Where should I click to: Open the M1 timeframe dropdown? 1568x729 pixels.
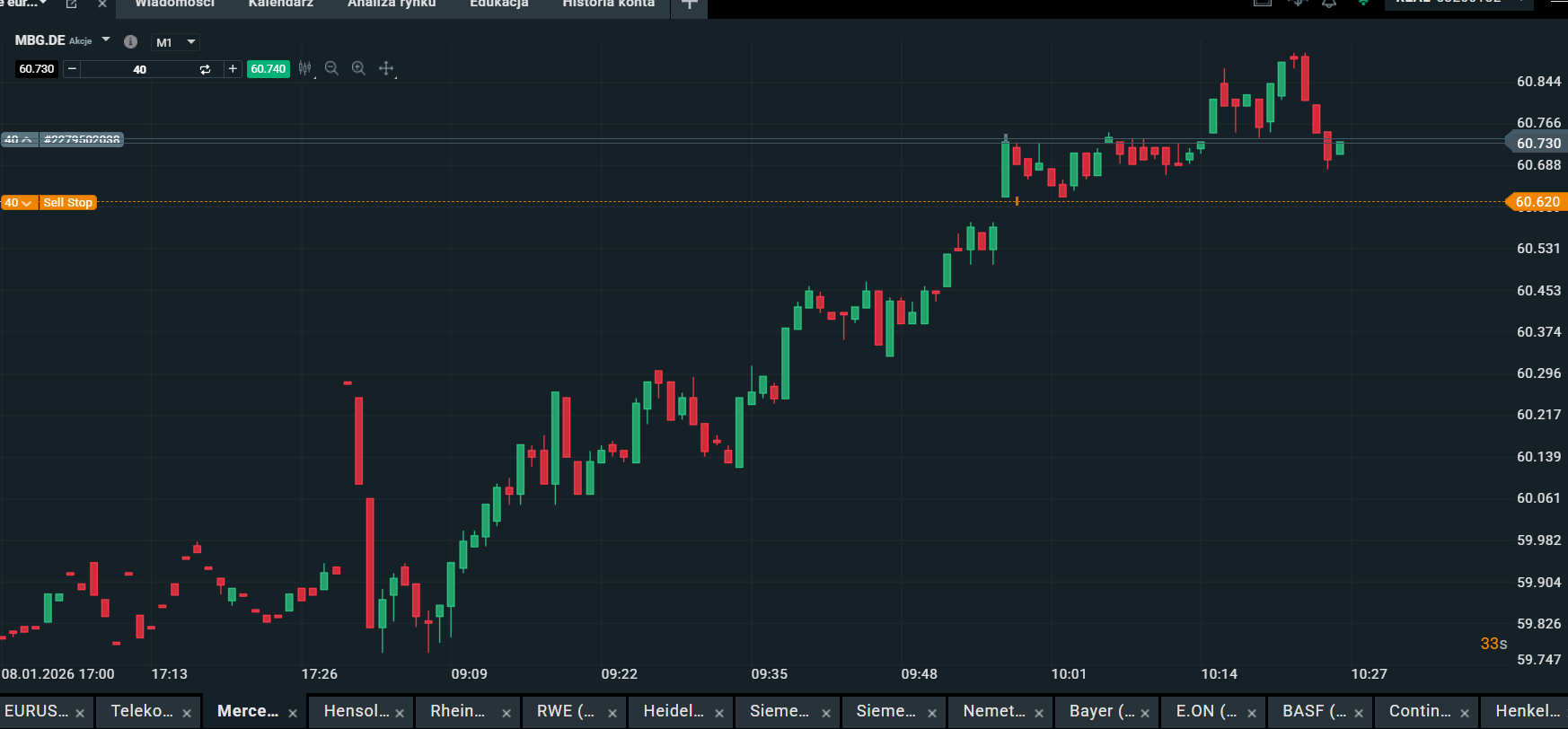pos(175,42)
